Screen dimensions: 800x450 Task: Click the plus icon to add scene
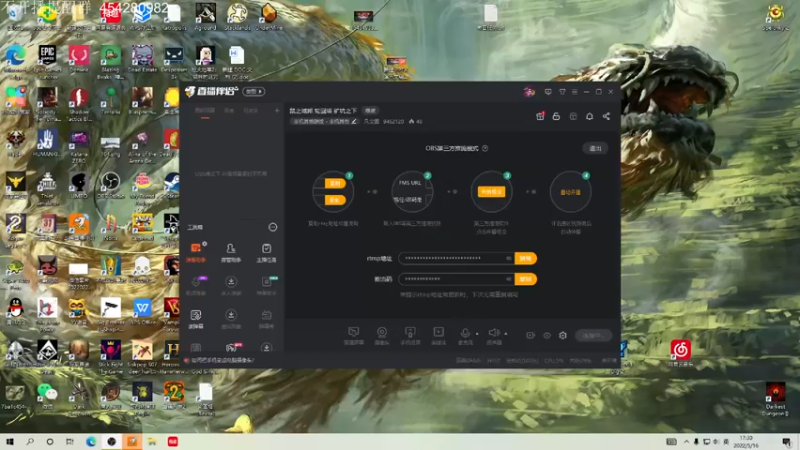tap(277, 110)
